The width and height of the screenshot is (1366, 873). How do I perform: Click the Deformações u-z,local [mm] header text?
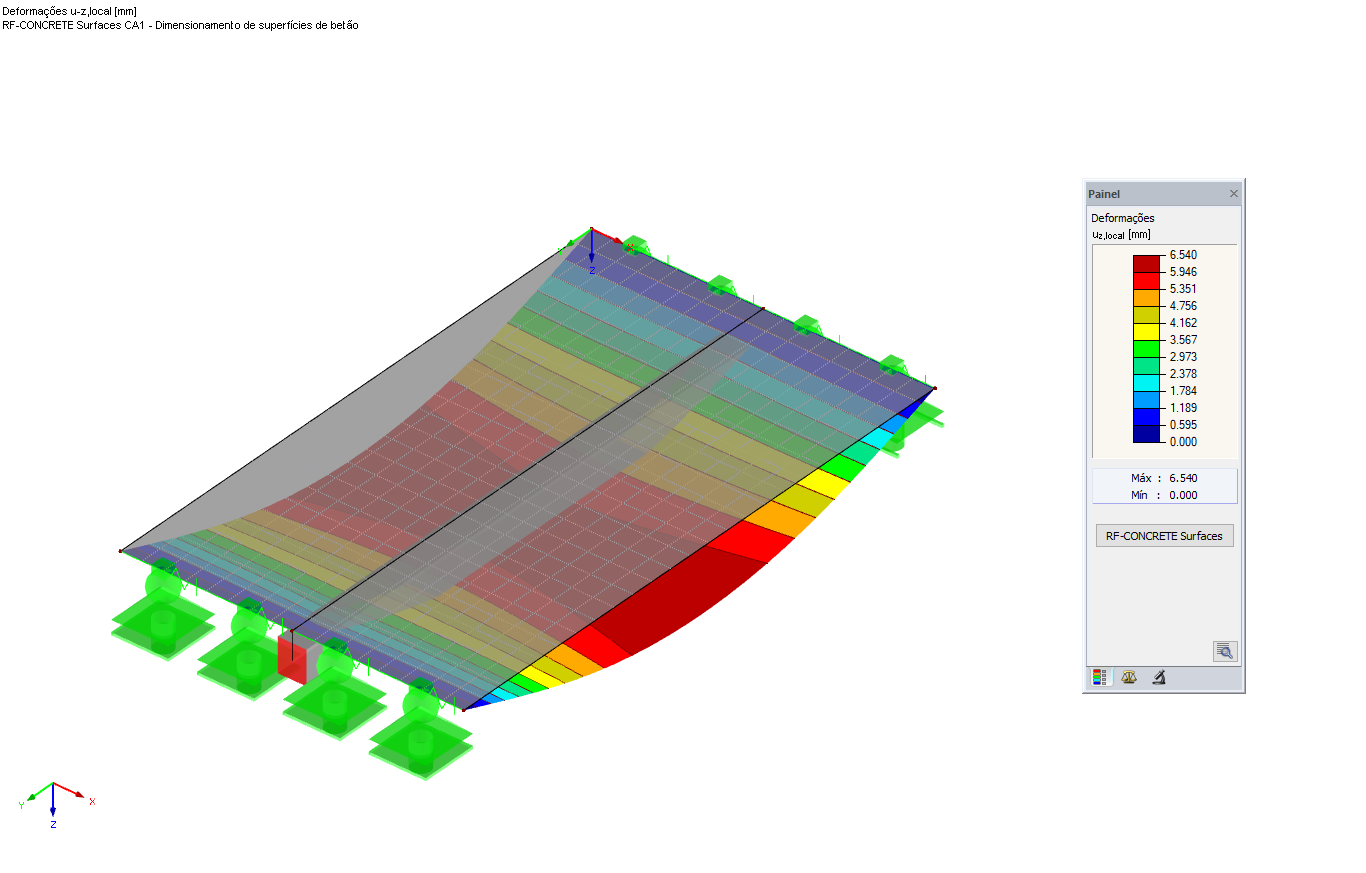pos(70,11)
